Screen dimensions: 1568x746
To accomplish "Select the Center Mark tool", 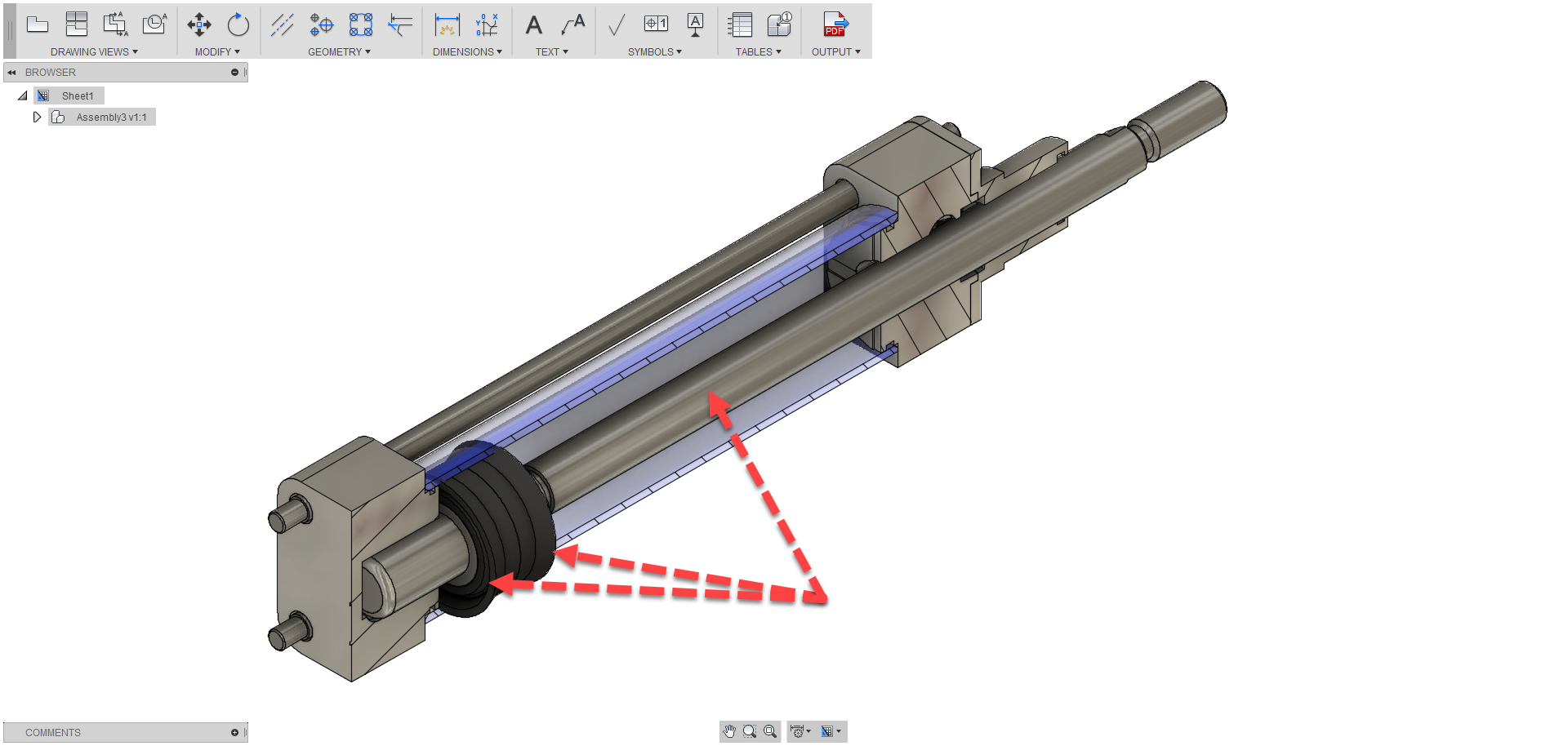I will pyautogui.click(x=321, y=24).
